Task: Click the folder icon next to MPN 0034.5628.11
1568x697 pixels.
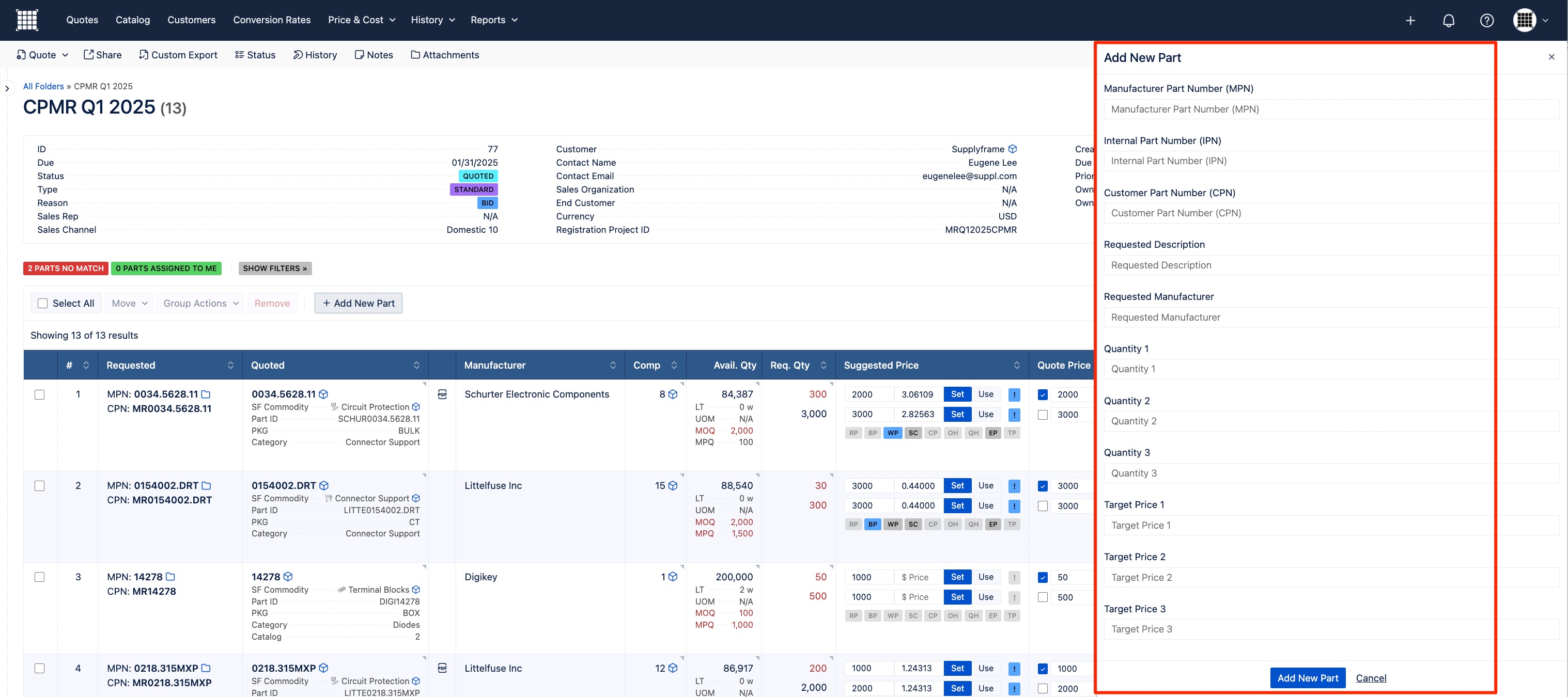Action: tap(206, 394)
